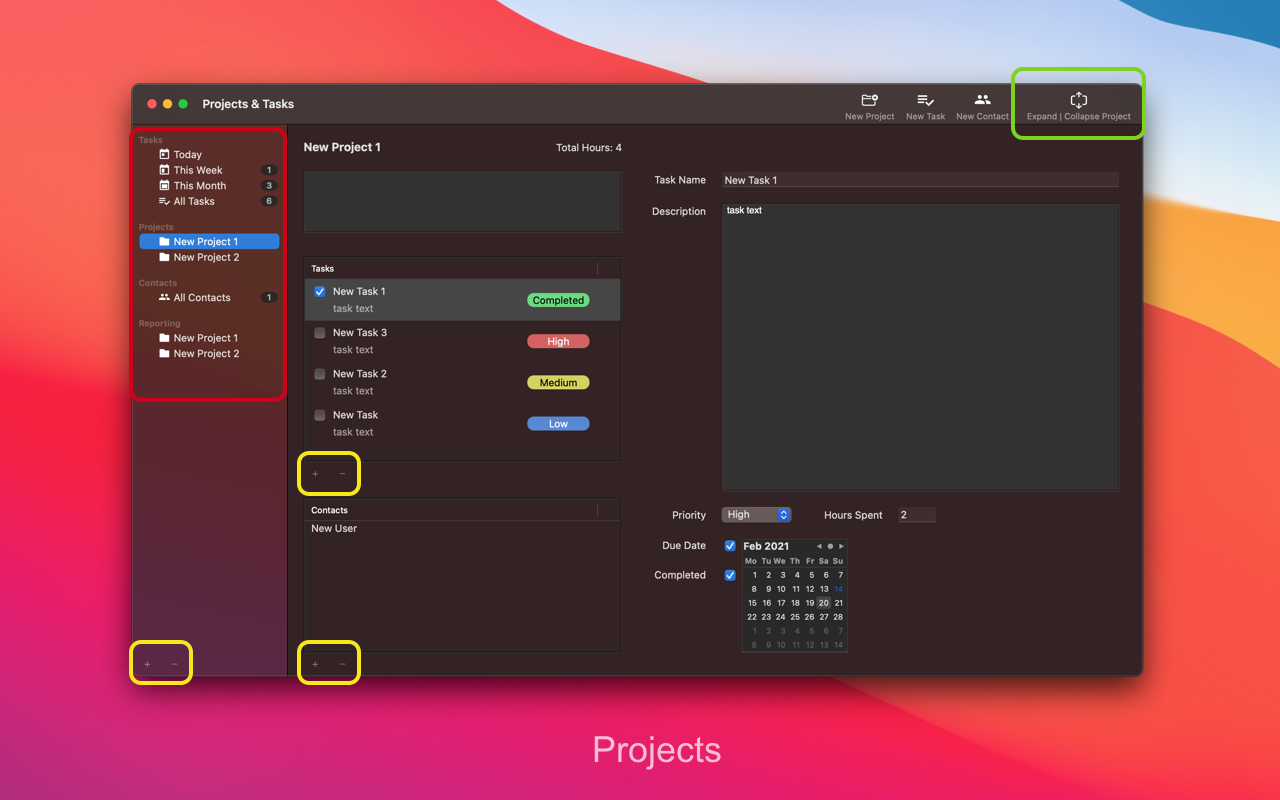Uncheck the New Task 1 checkbox
The width and height of the screenshot is (1280, 800).
320,292
